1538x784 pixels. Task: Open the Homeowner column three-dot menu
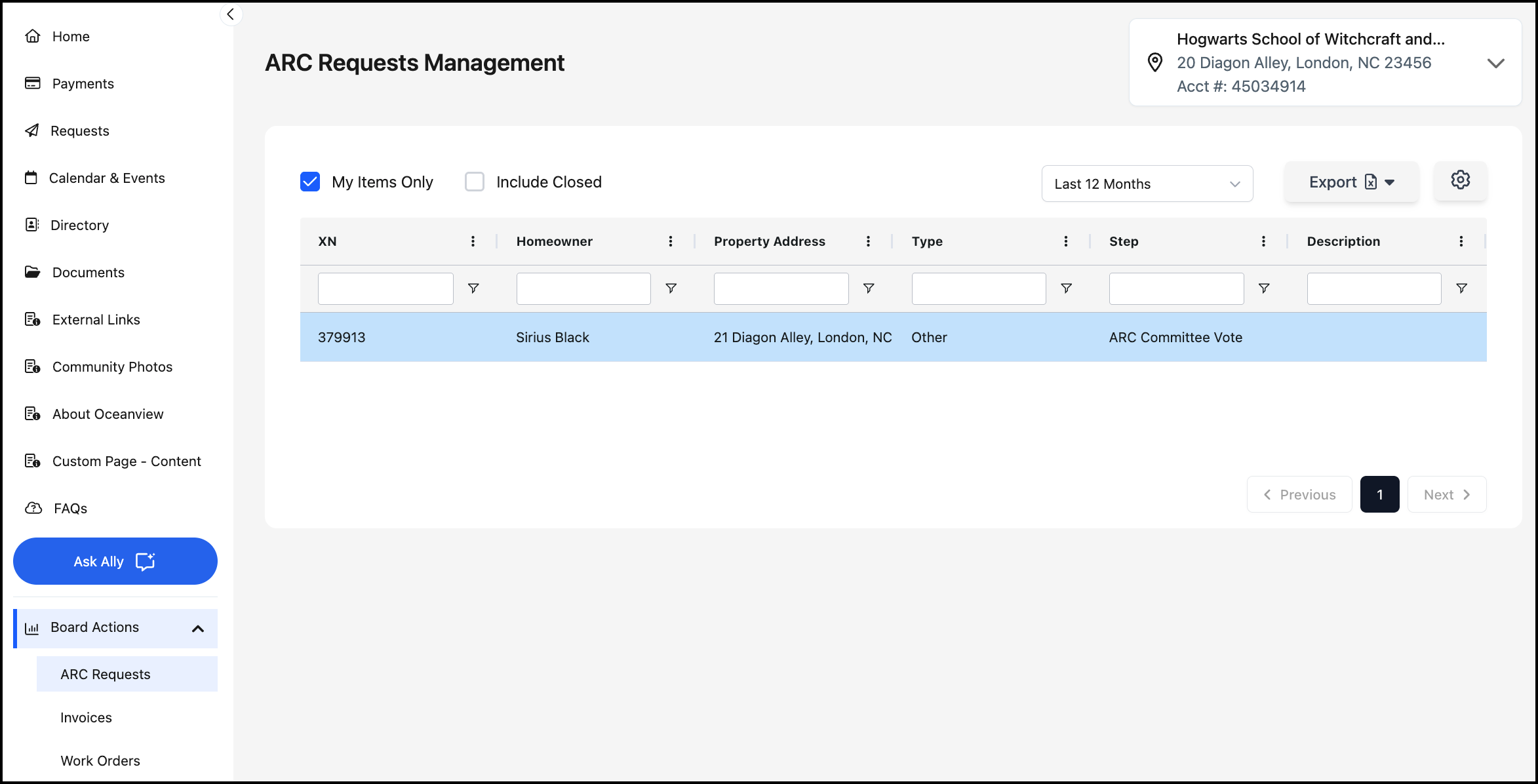click(671, 241)
